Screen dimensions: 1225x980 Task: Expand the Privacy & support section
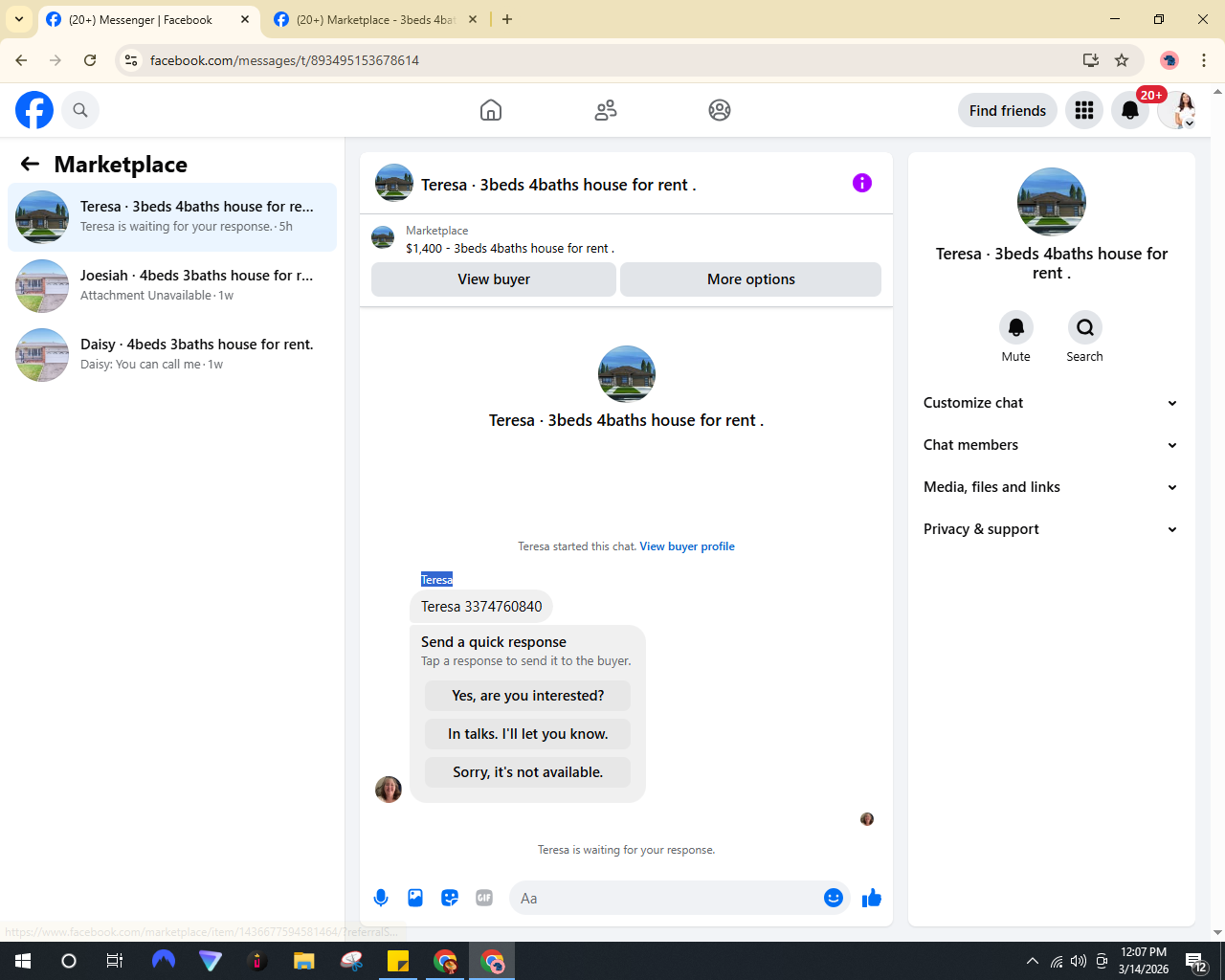click(x=1050, y=529)
